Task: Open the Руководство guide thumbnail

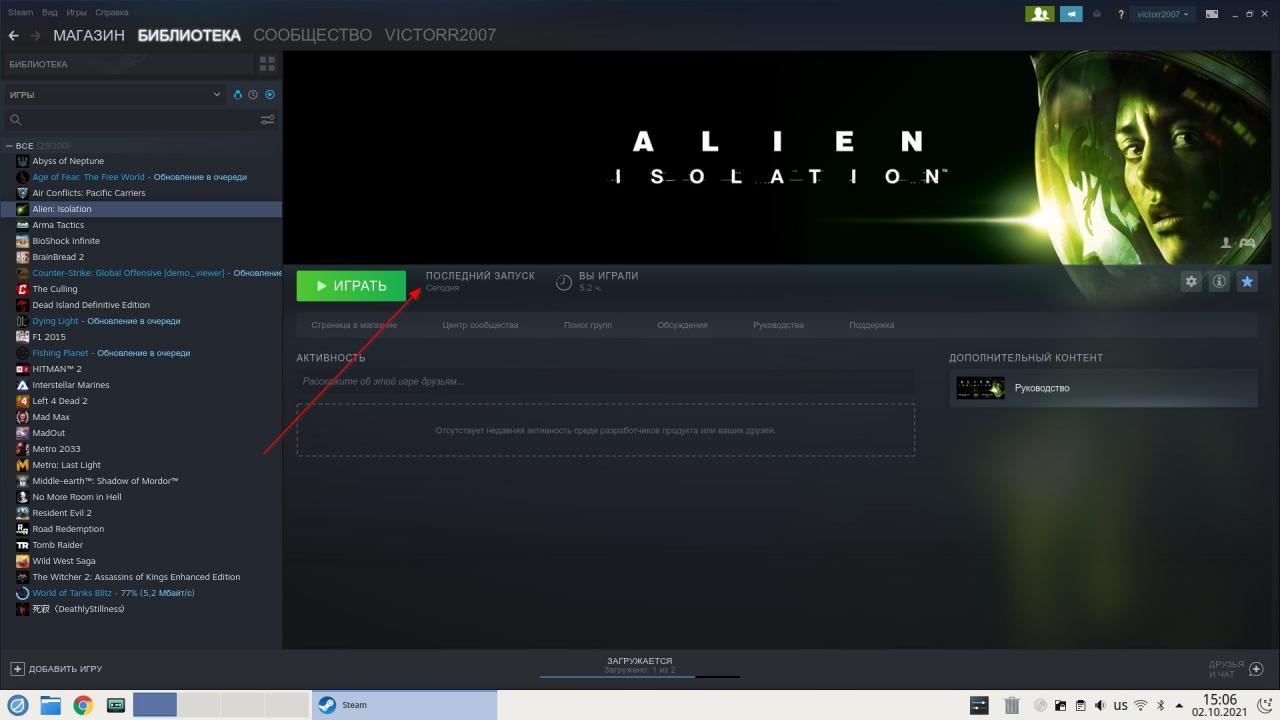Action: [x=980, y=388]
